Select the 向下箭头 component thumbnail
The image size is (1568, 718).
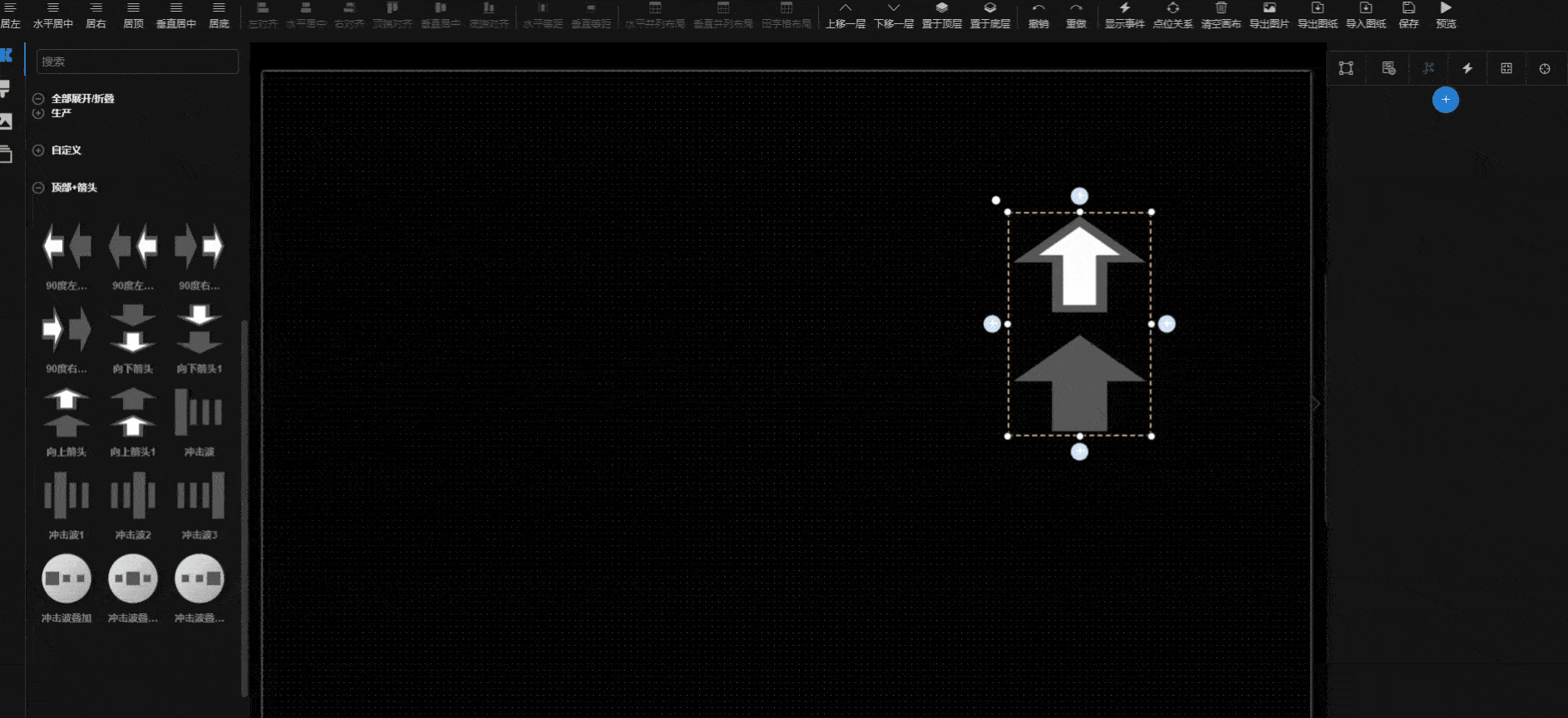133,329
